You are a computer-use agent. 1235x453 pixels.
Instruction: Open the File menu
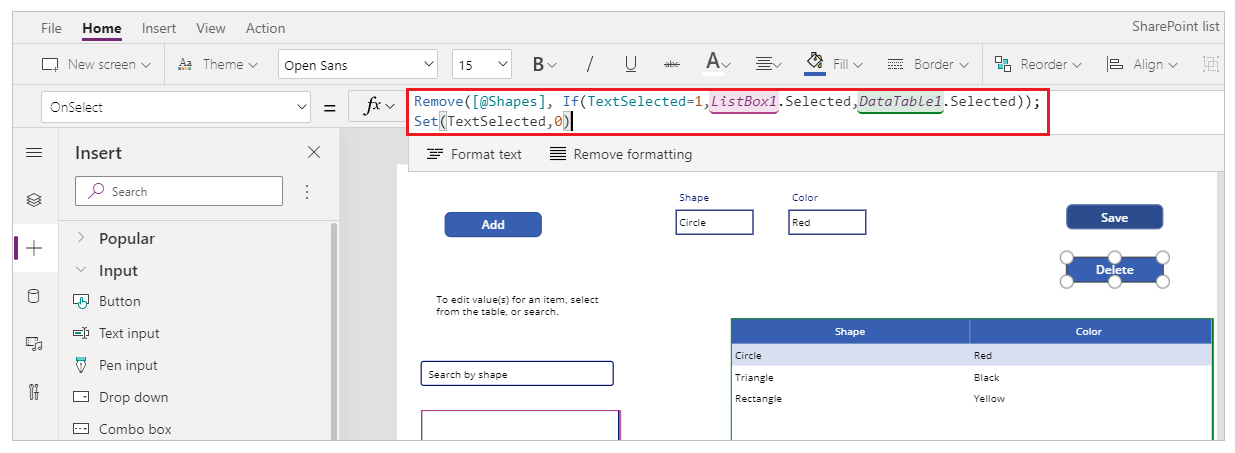pos(52,28)
